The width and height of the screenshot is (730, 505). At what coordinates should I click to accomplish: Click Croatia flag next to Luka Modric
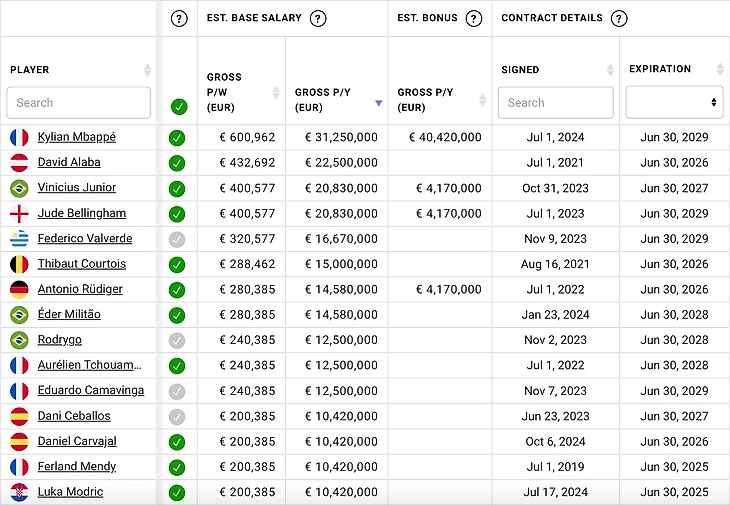tap(19, 492)
